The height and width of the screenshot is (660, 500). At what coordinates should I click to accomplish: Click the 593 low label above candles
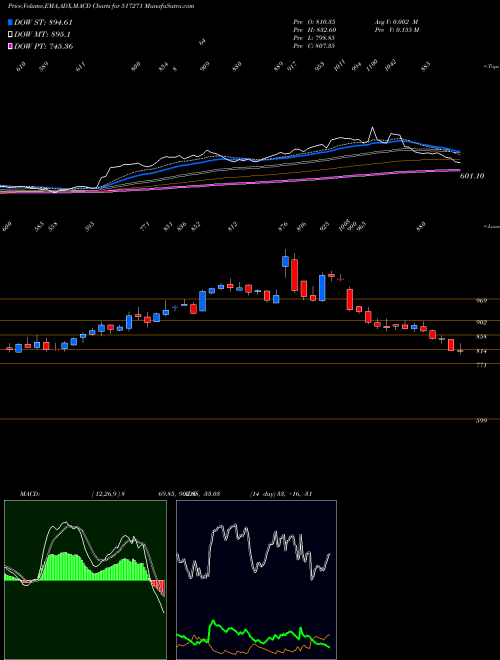pyautogui.click(x=90, y=227)
